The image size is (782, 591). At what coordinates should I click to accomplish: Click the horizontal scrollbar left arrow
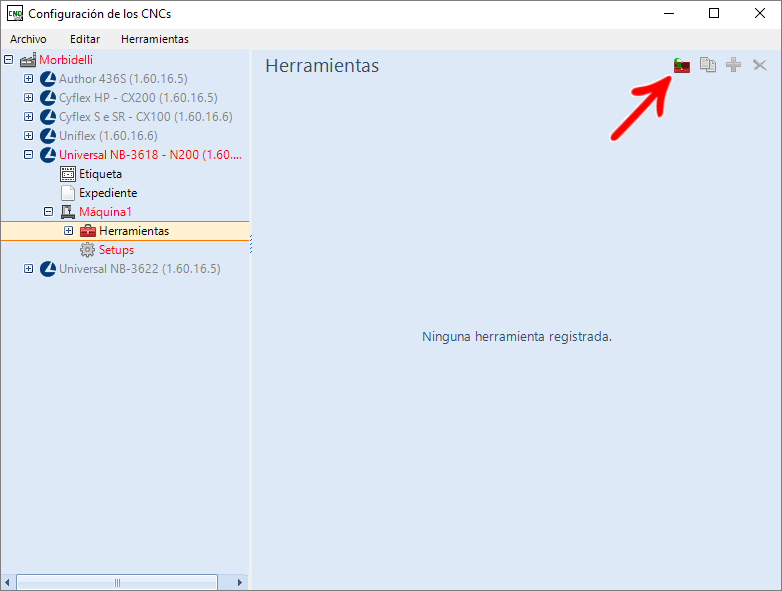[7, 582]
